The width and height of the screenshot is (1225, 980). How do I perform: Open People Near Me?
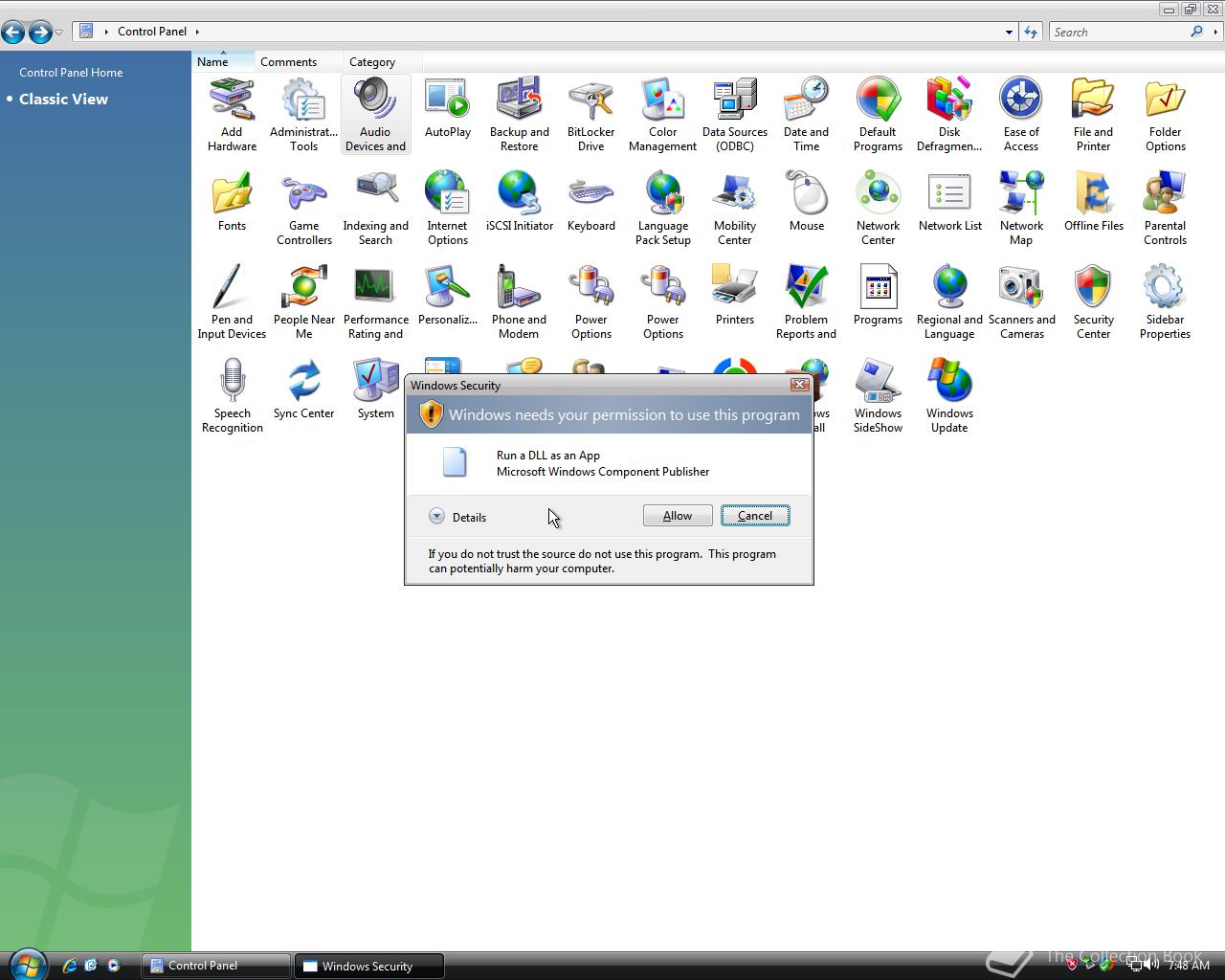pos(303,302)
